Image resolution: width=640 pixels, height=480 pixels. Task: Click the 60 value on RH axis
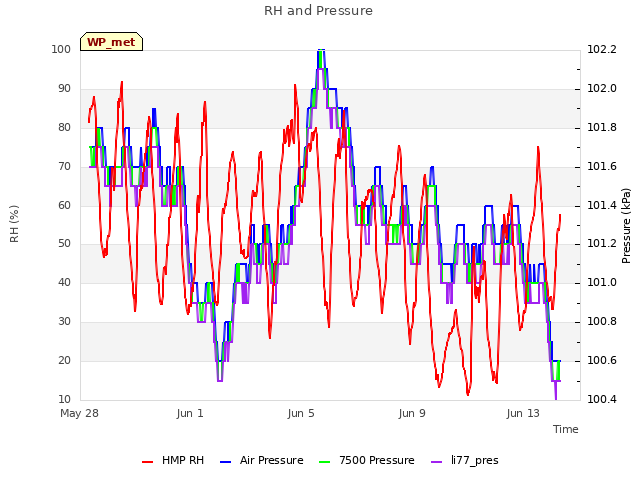coord(64,205)
